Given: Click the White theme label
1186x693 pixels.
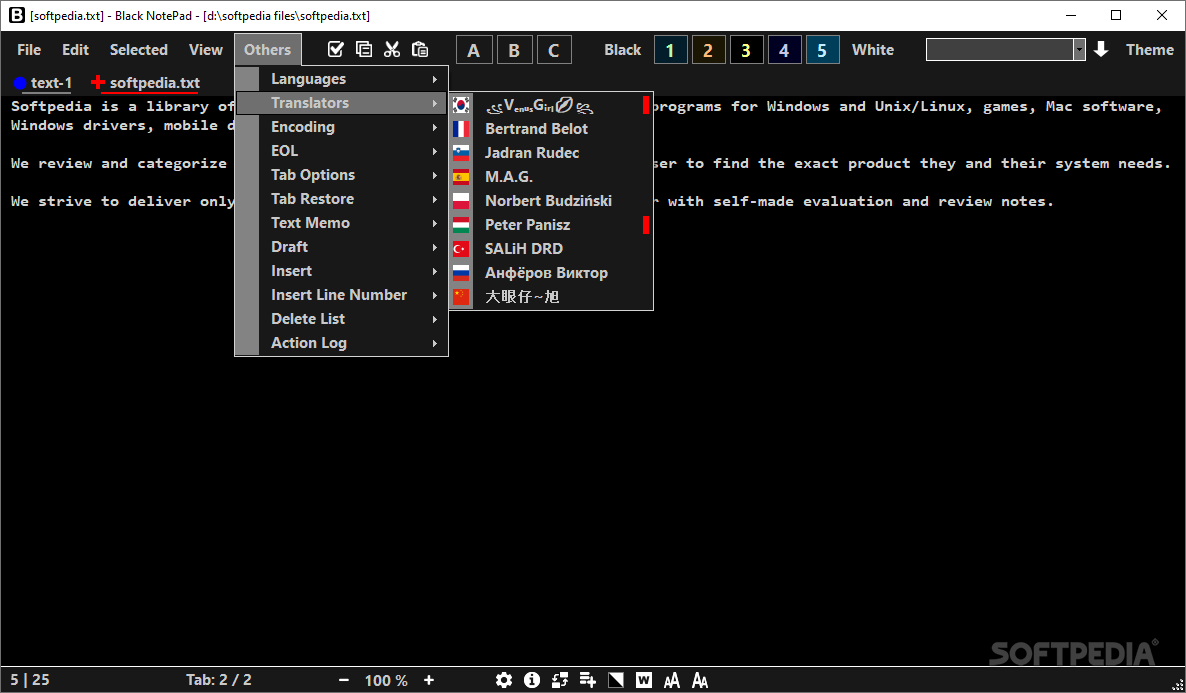Looking at the screenshot, I should click(x=873, y=50).
